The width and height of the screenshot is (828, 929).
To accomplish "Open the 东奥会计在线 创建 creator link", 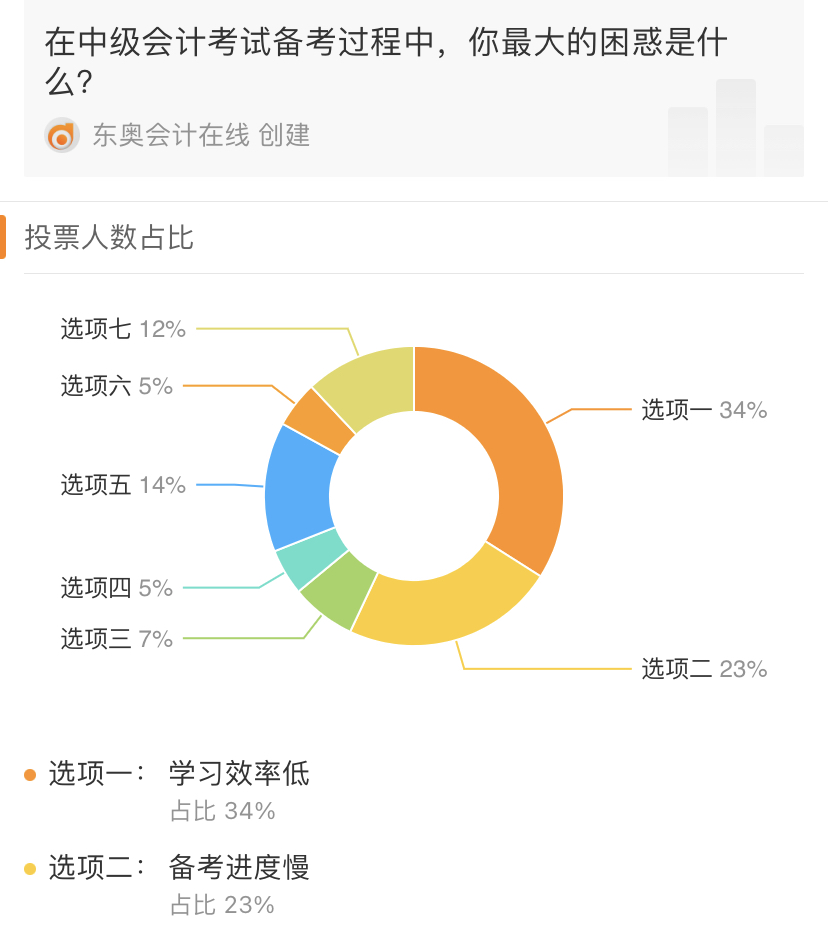I will [x=201, y=135].
